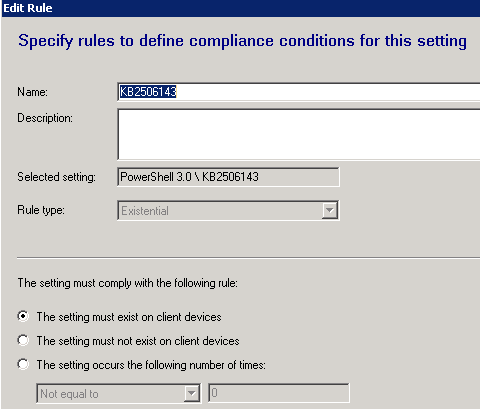The width and height of the screenshot is (480, 409).
Task: Click the Existential rule type combo box
Action: (x=228, y=210)
